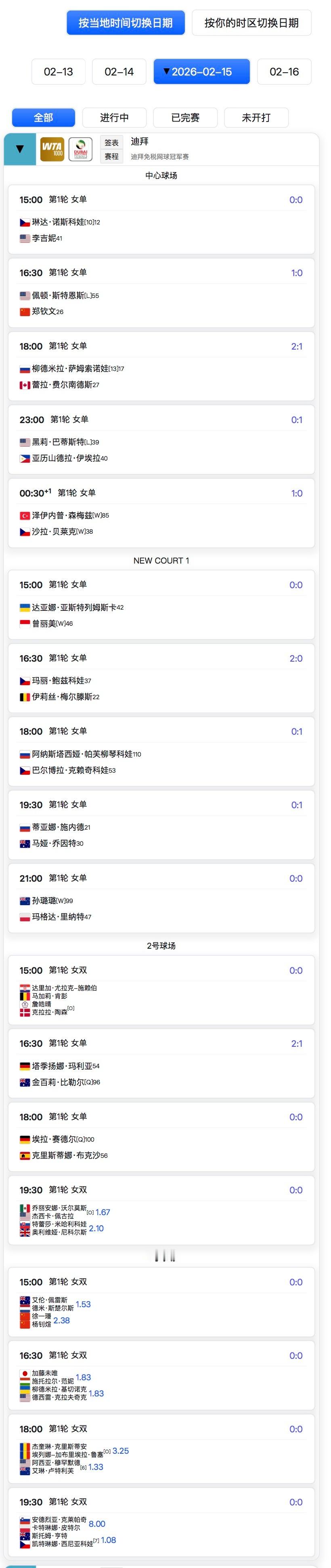
Task: Show only in-progress matches 进行中
Action: click(x=114, y=117)
